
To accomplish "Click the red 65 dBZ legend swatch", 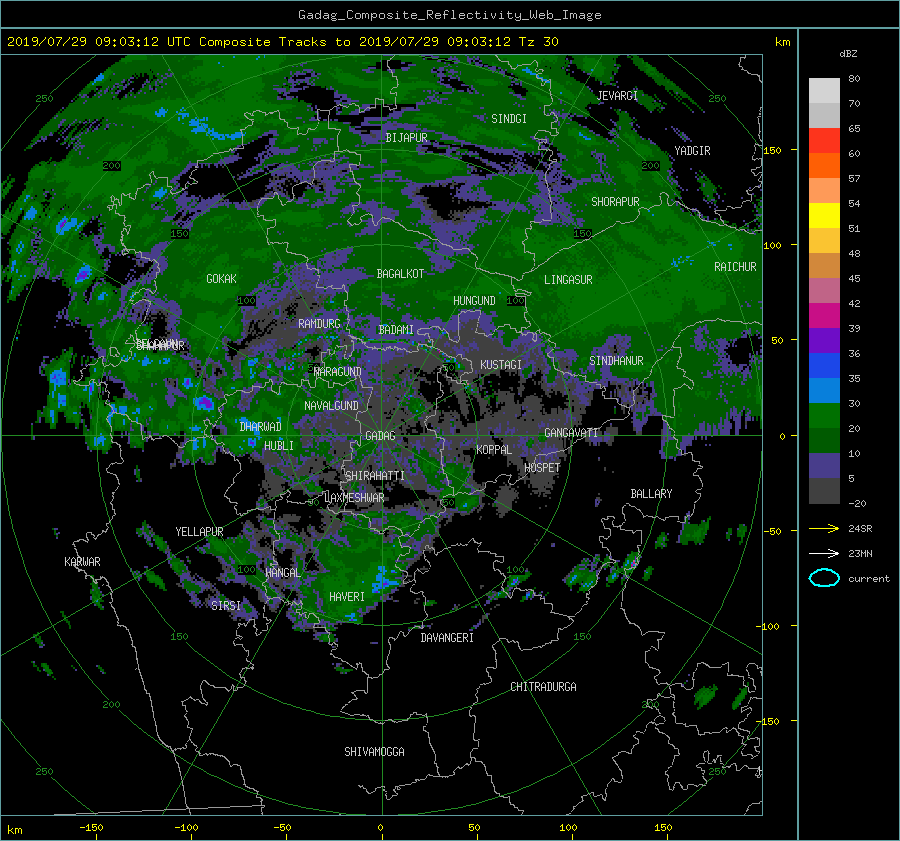I will coord(824,140).
